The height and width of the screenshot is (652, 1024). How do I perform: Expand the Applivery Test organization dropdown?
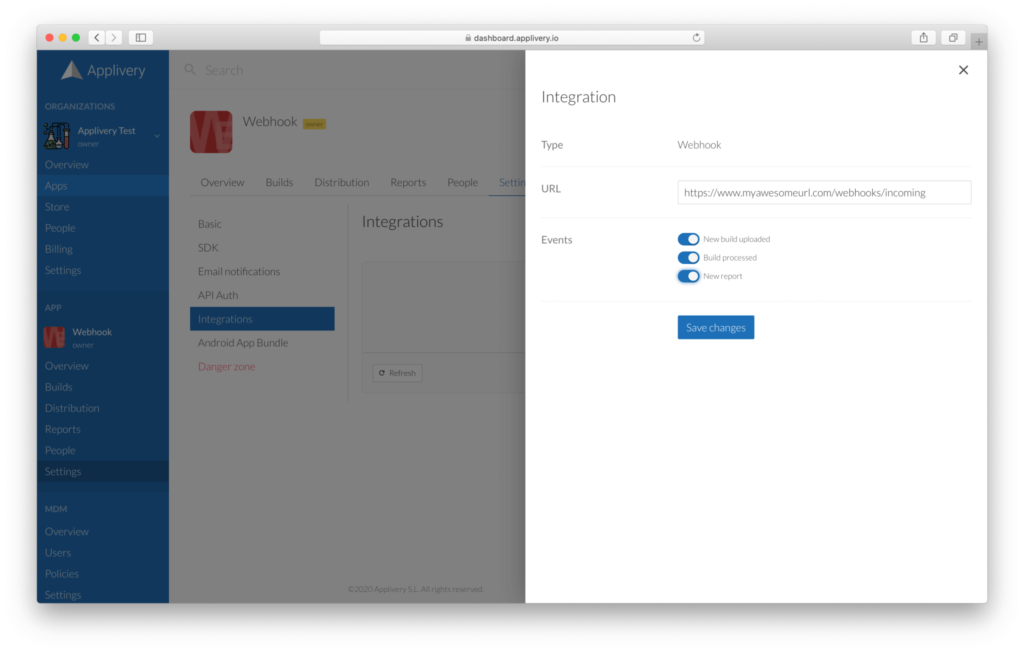157,136
